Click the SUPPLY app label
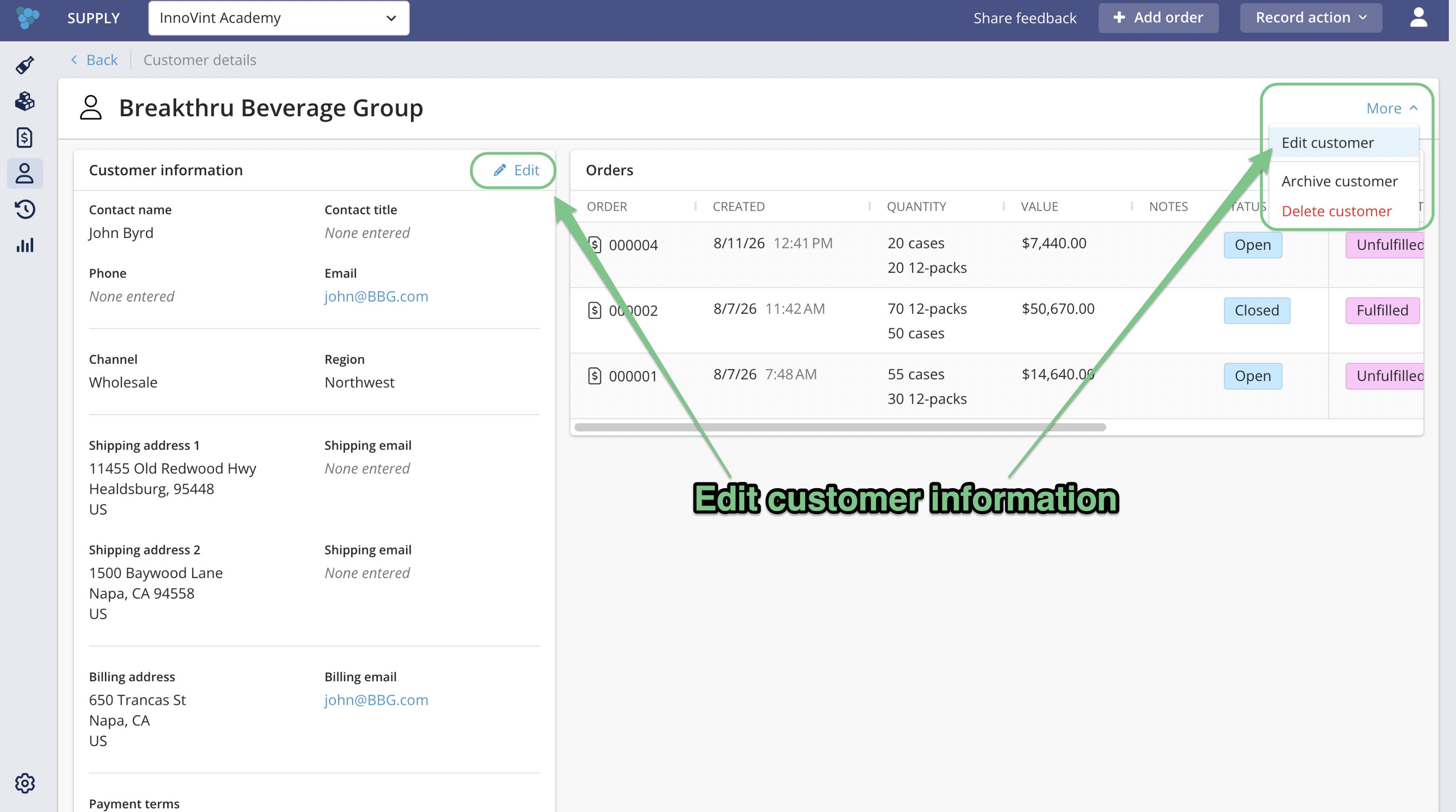The height and width of the screenshot is (812, 1456). (x=94, y=18)
